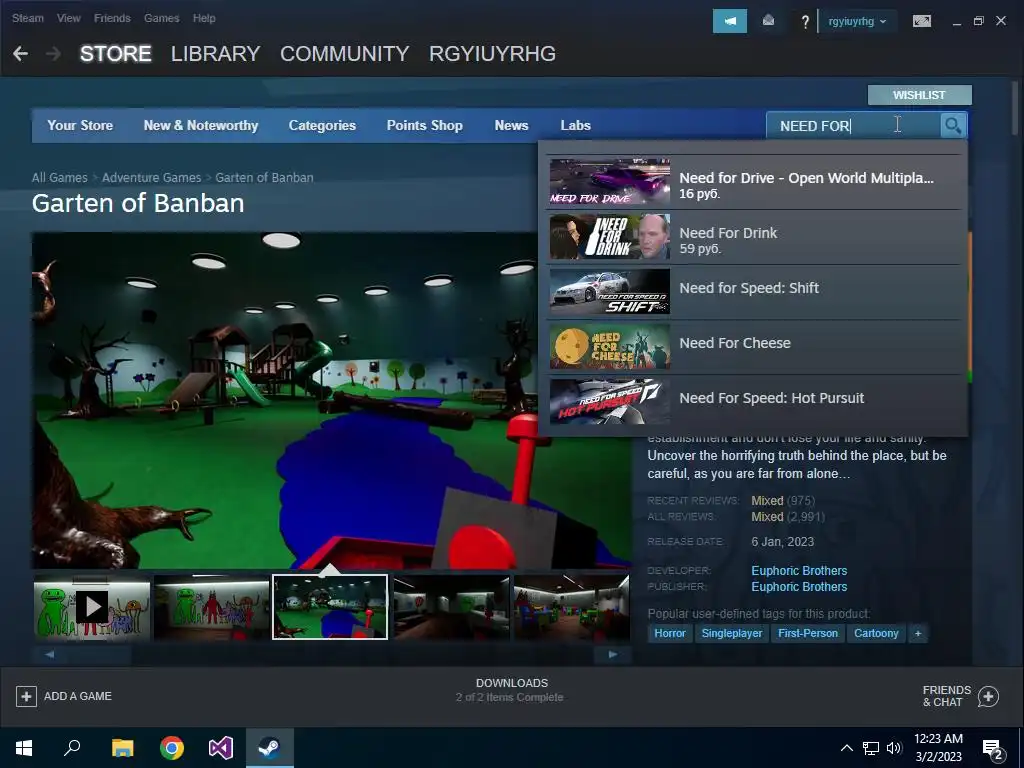This screenshot has width=1024, height=768.
Task: Open New & Noteworthy menu
Action: [200, 125]
